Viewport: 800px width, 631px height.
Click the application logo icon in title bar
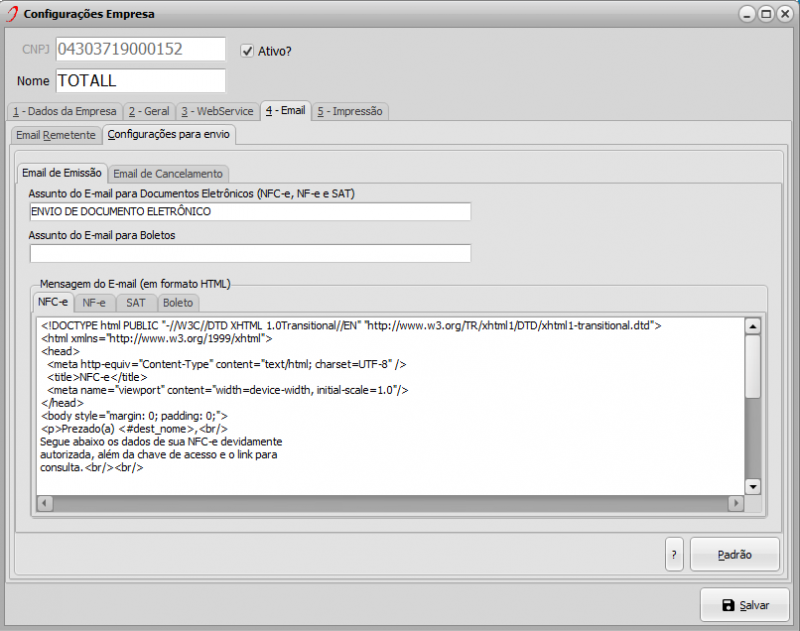(x=12, y=14)
